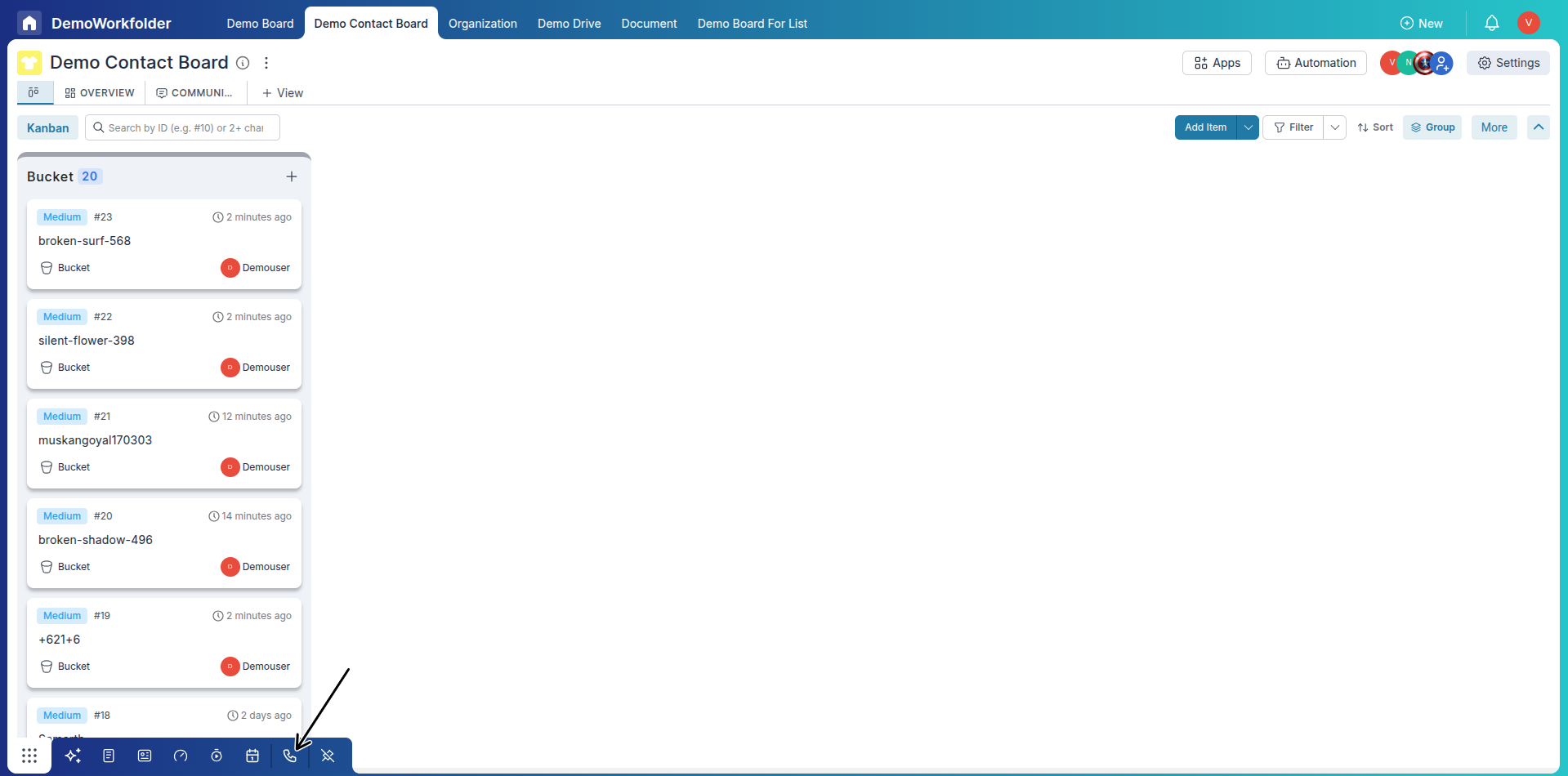Open the notes document icon in dock
This screenshot has width=1568, height=776.
point(109,756)
